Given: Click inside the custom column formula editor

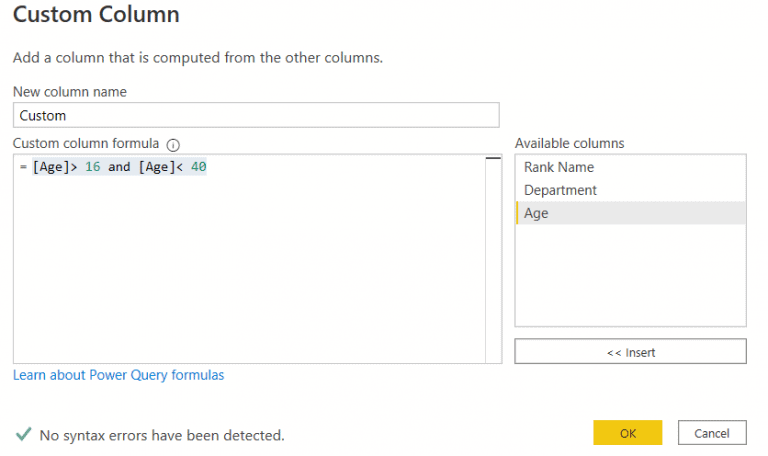Looking at the screenshot, I should 249,264.
